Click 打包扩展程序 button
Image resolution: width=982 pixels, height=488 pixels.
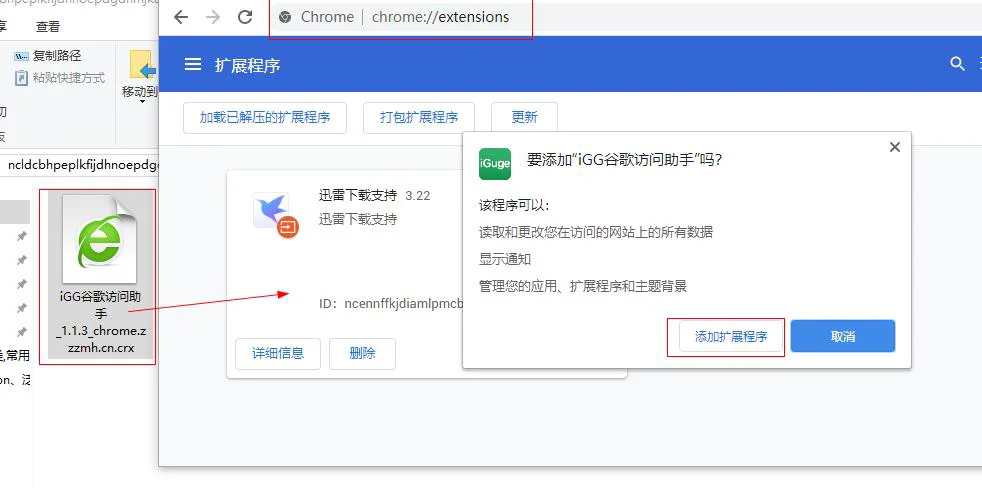pos(419,118)
